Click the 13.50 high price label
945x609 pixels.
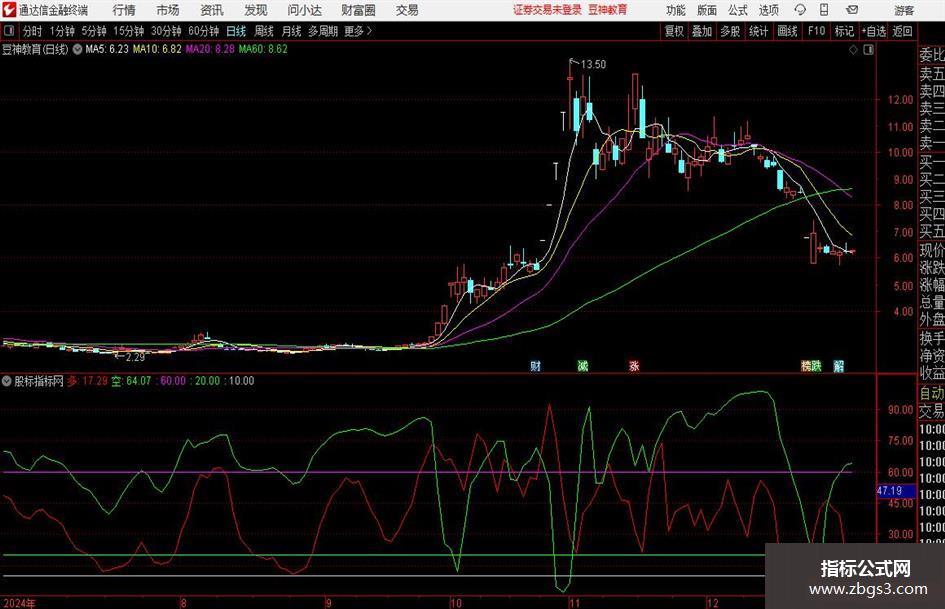pos(593,64)
